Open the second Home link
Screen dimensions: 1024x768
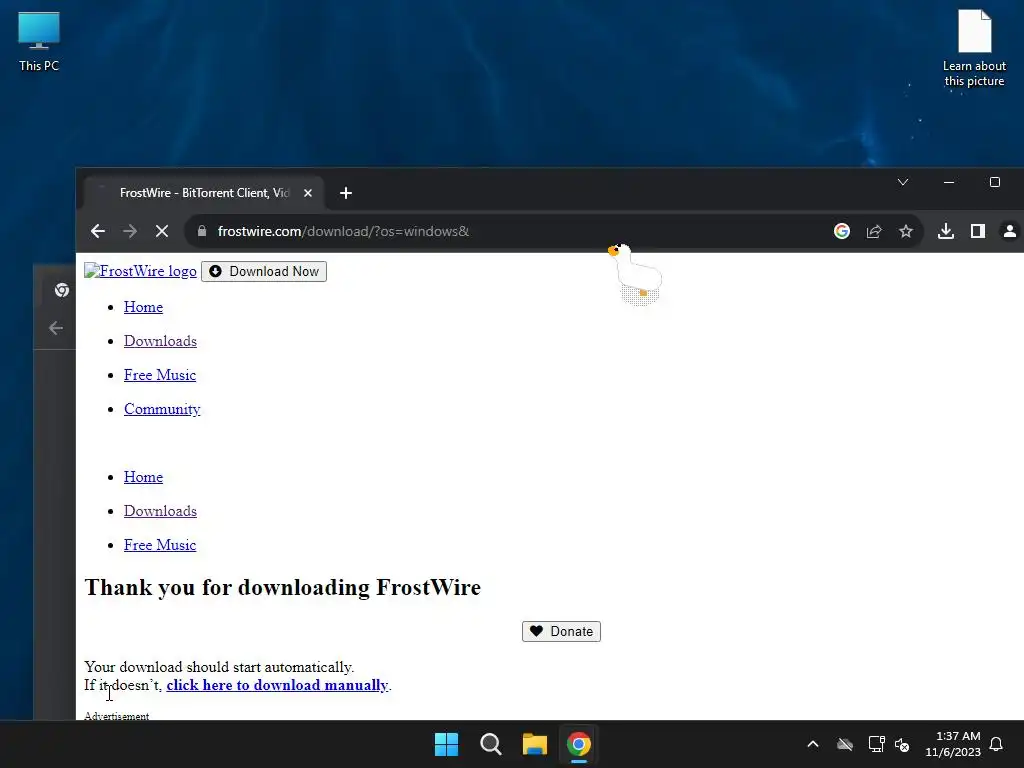pos(144,477)
